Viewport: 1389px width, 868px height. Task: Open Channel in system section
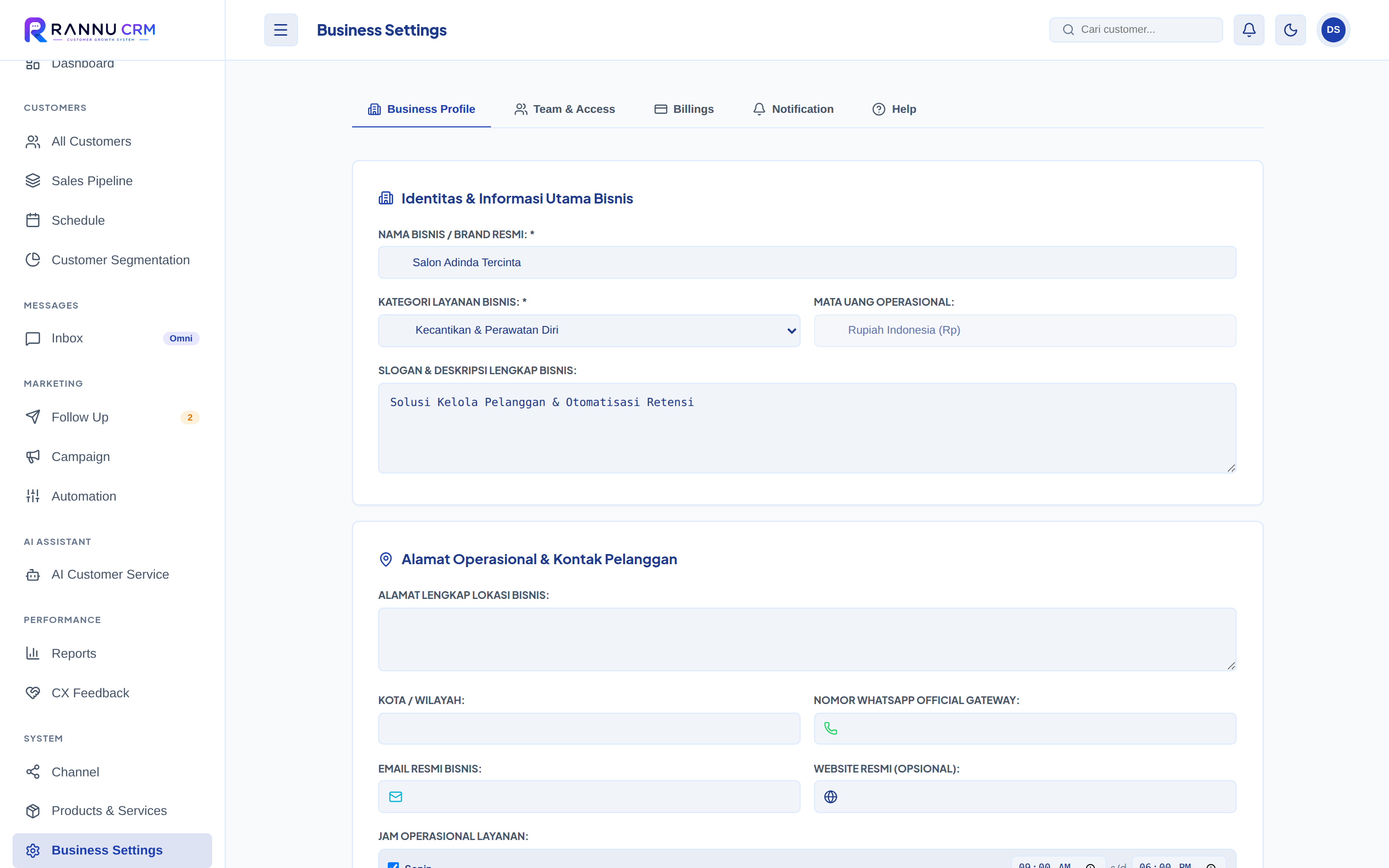[112, 772]
